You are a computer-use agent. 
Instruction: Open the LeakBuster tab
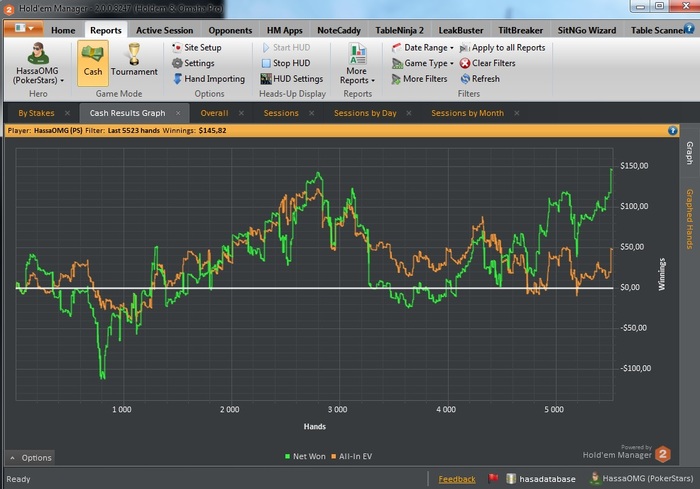pyautogui.click(x=461, y=30)
